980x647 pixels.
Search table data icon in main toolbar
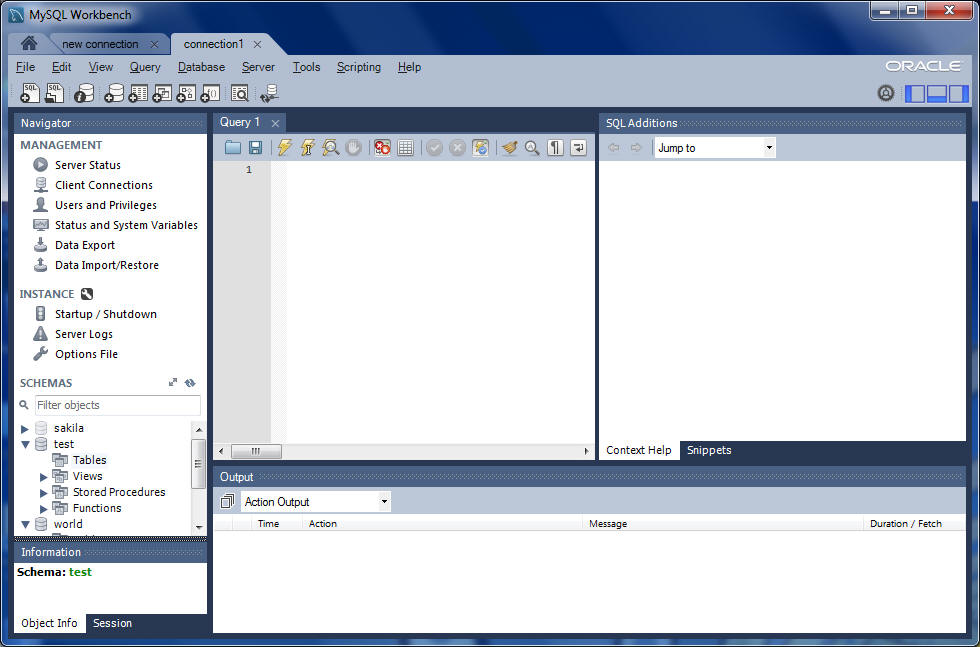click(239, 93)
